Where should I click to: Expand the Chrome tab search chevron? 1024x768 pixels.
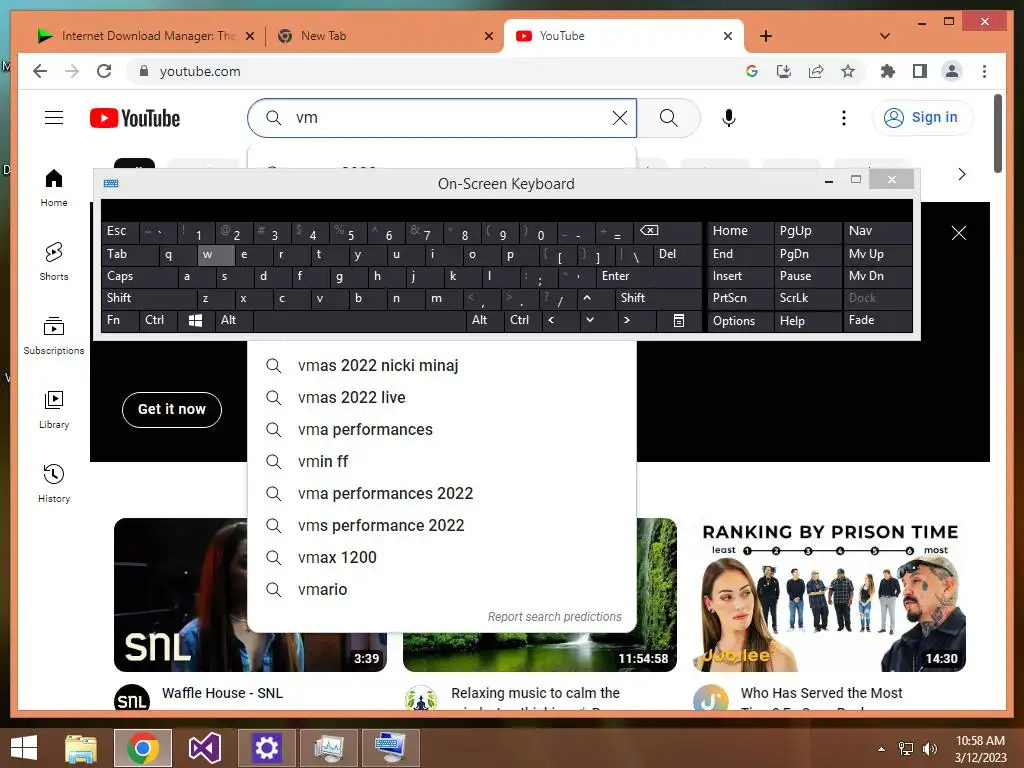tap(884, 36)
